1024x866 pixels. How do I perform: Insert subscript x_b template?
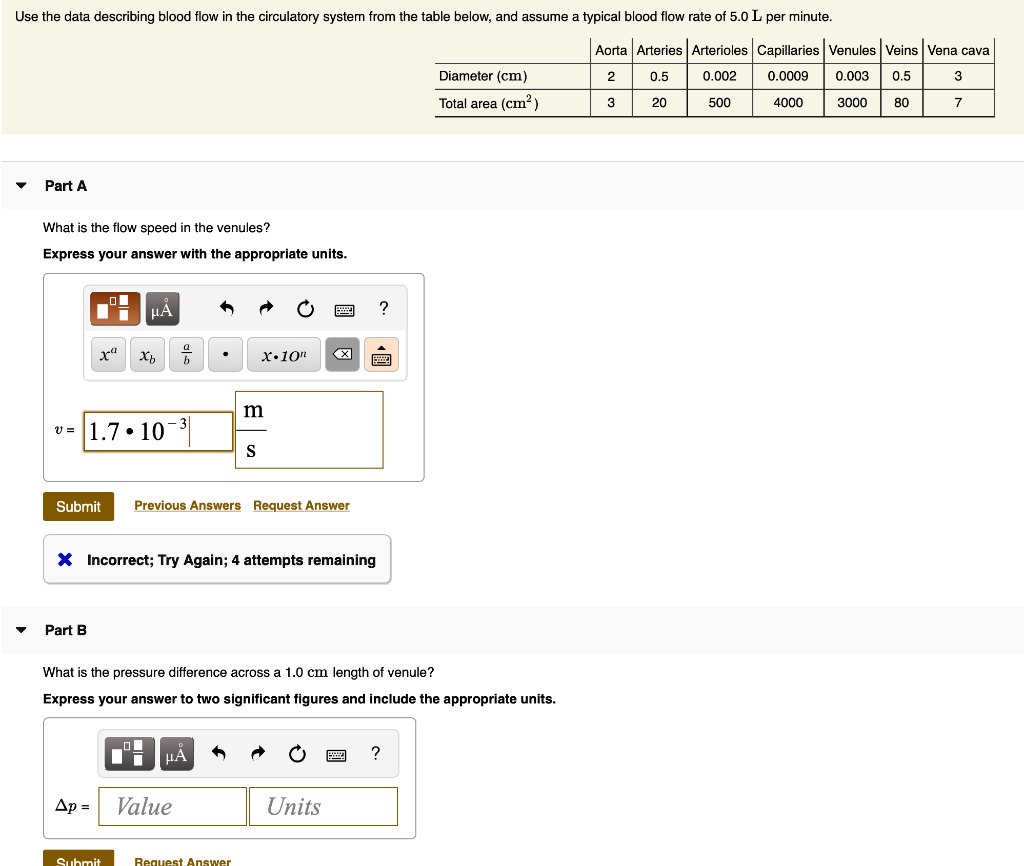[x=147, y=355]
